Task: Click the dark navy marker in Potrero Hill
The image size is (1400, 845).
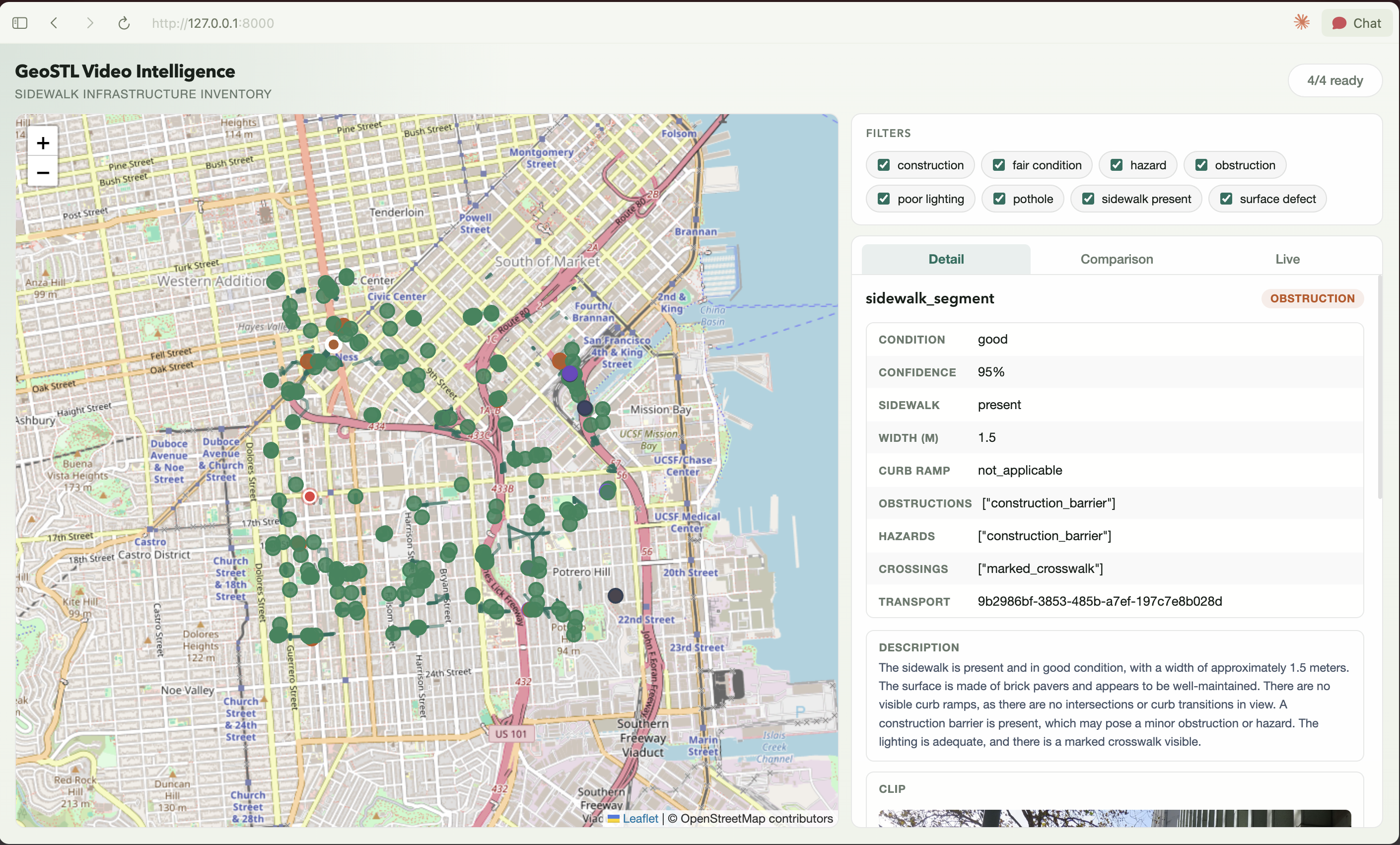Action: click(x=615, y=596)
